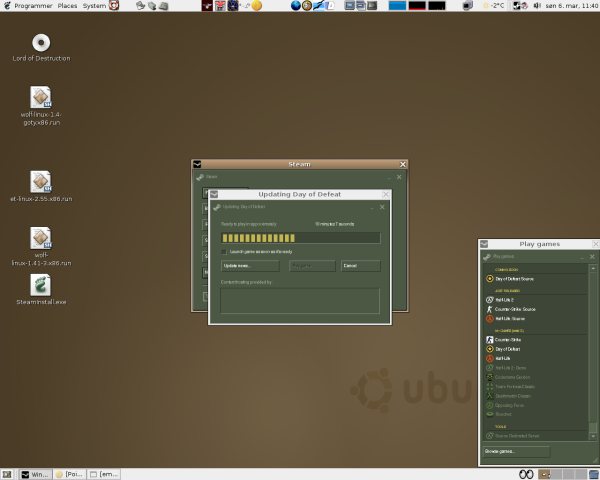Open window menu on Play games title bar
Viewport: 600px width, 480px height.
(484, 244)
